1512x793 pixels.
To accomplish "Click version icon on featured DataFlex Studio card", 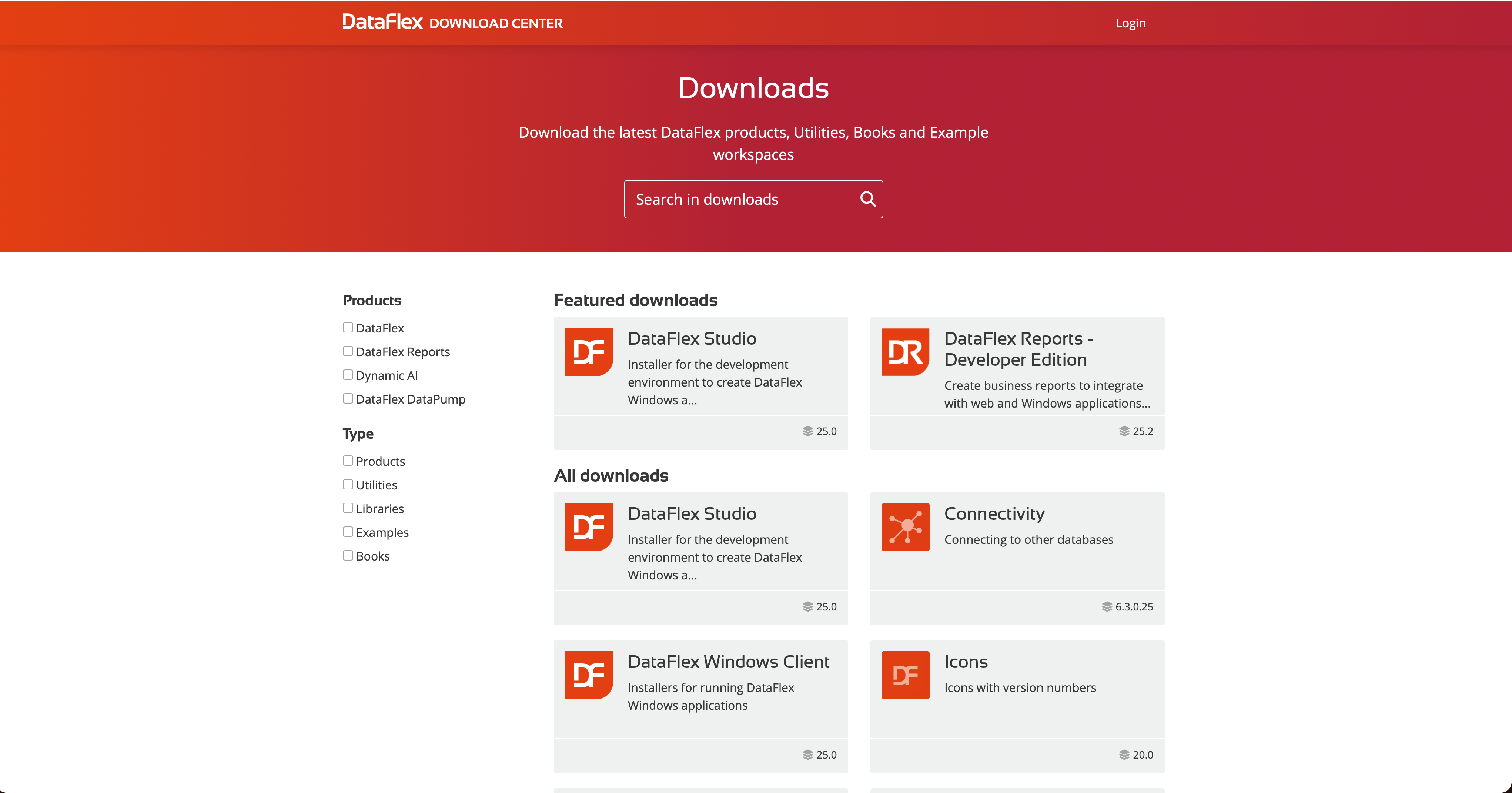I will pyautogui.click(x=808, y=431).
